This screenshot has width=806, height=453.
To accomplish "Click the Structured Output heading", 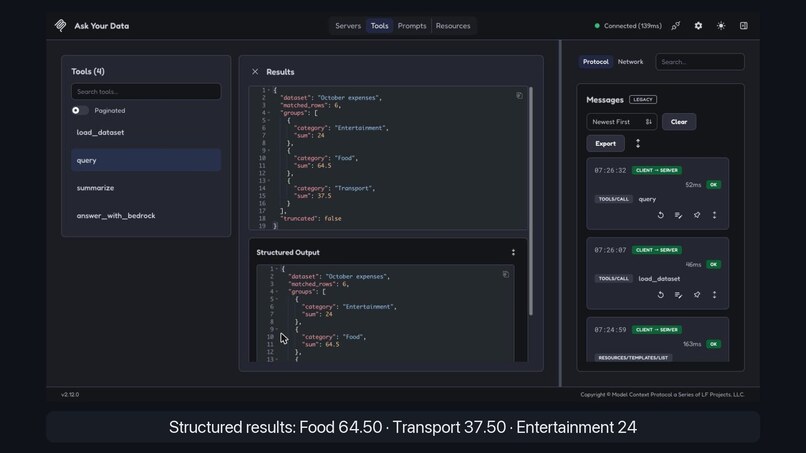I will point(288,252).
